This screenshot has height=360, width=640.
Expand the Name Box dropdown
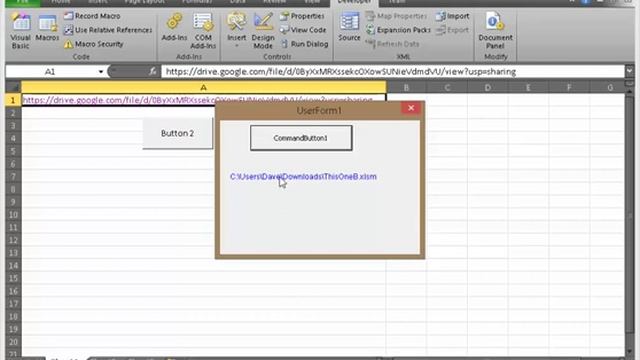click(100, 72)
